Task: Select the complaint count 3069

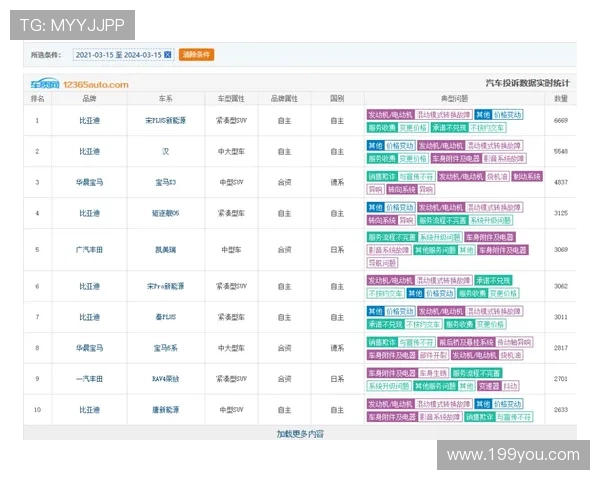Action: click(561, 250)
